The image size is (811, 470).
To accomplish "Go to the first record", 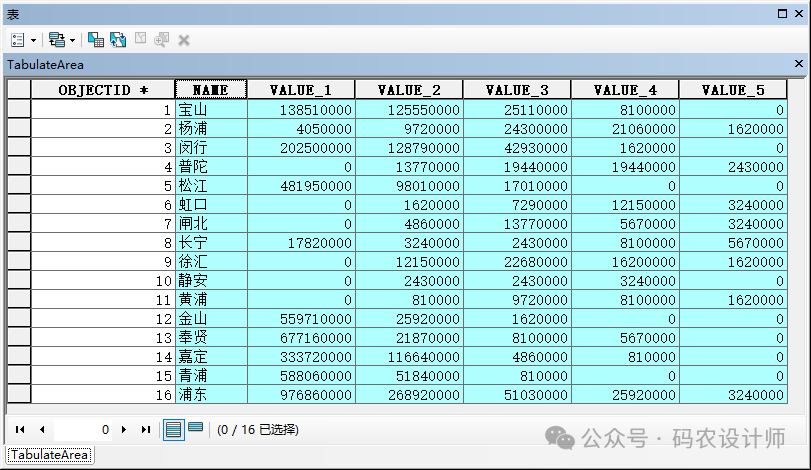I will [20, 430].
